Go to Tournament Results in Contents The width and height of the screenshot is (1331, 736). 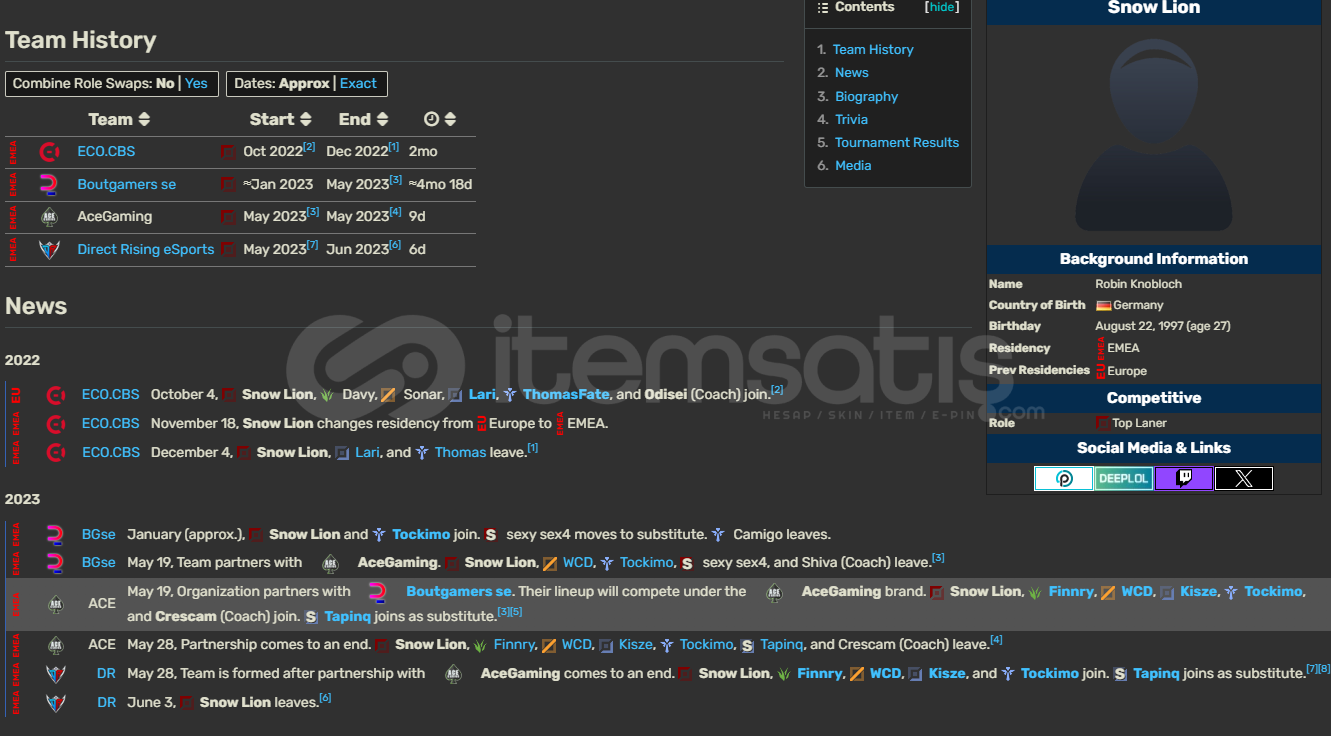(x=897, y=142)
